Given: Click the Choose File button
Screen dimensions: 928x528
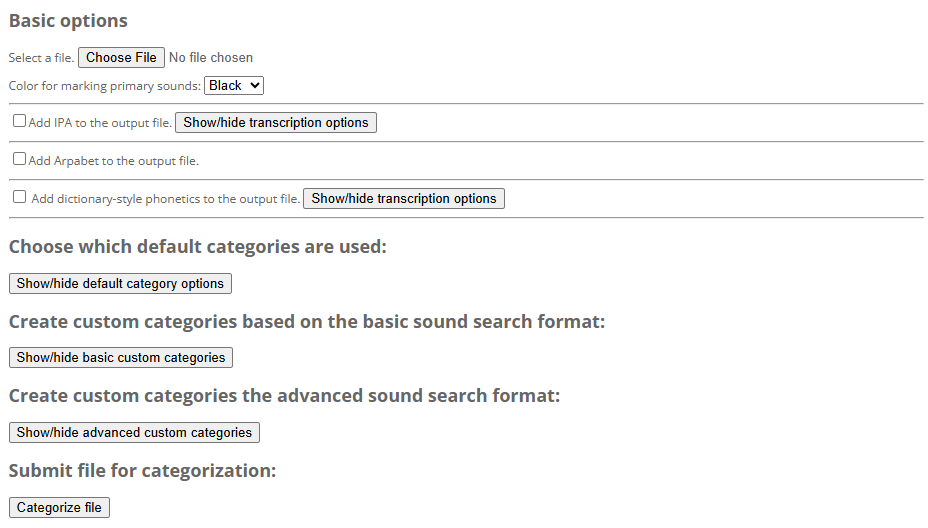Looking at the screenshot, I should (x=121, y=58).
